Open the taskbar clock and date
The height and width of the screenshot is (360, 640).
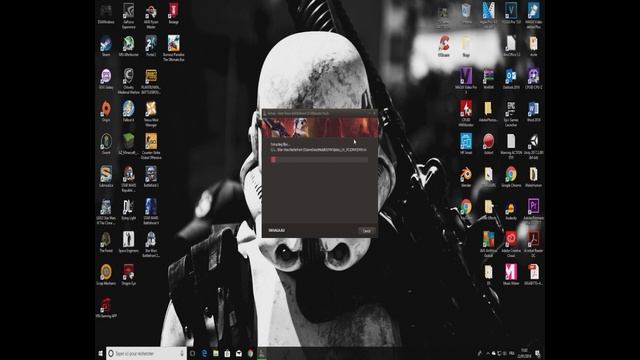tap(524, 353)
